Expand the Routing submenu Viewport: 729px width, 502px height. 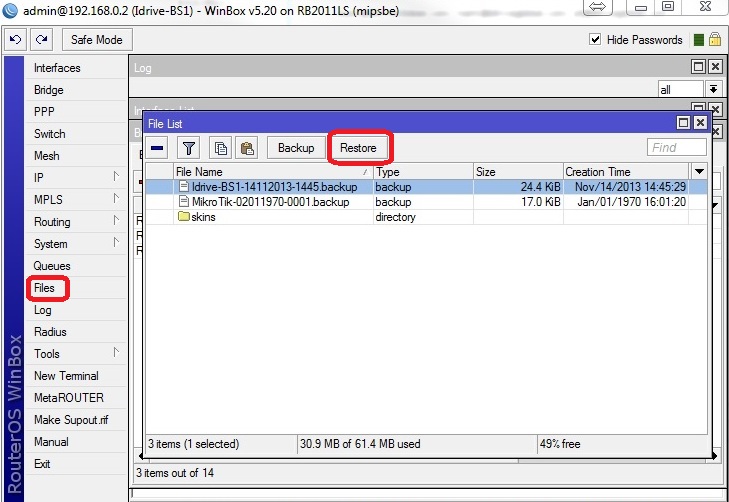pos(116,221)
